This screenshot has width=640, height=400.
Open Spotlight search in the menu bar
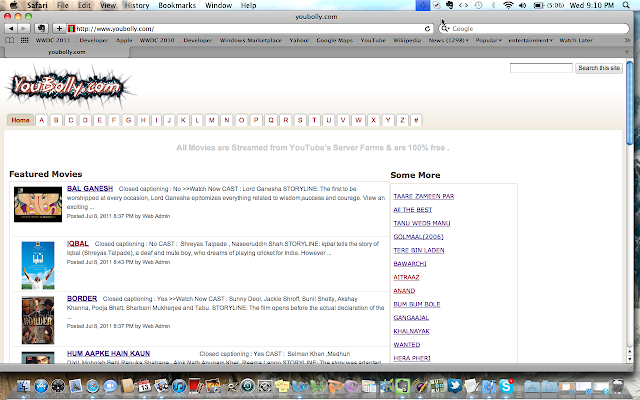pyautogui.click(x=626, y=5)
